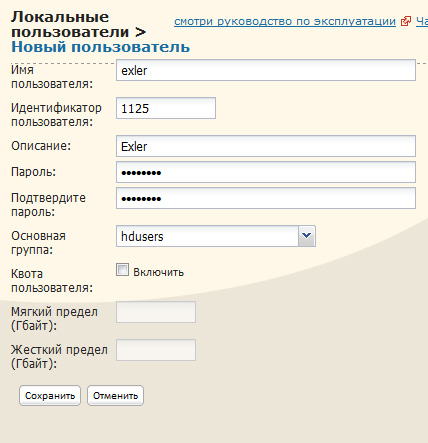
Task: Expand the 'Основная группа' dropdown arrow
Action: pos(307,236)
